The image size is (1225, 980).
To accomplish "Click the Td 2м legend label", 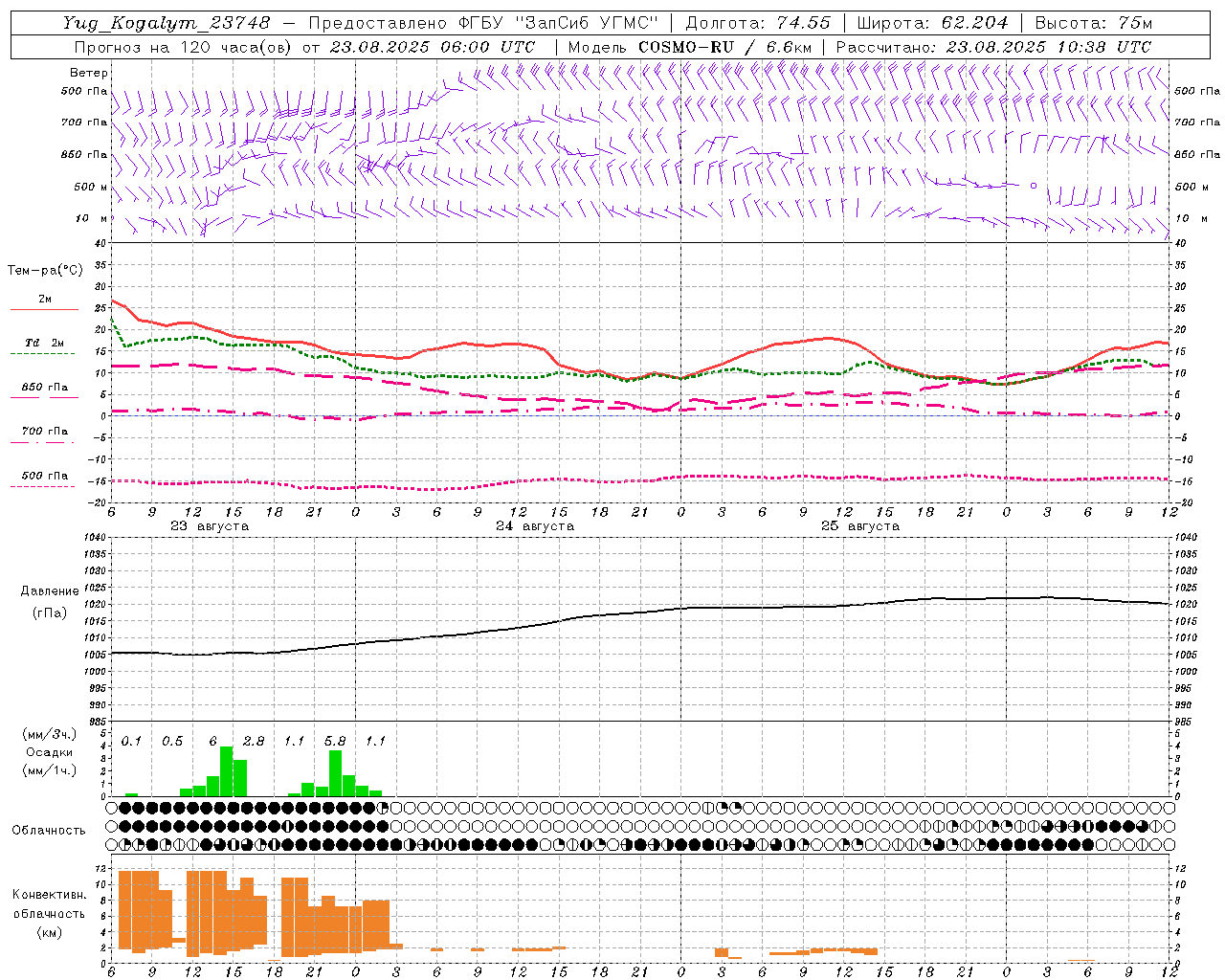I will [45, 343].
